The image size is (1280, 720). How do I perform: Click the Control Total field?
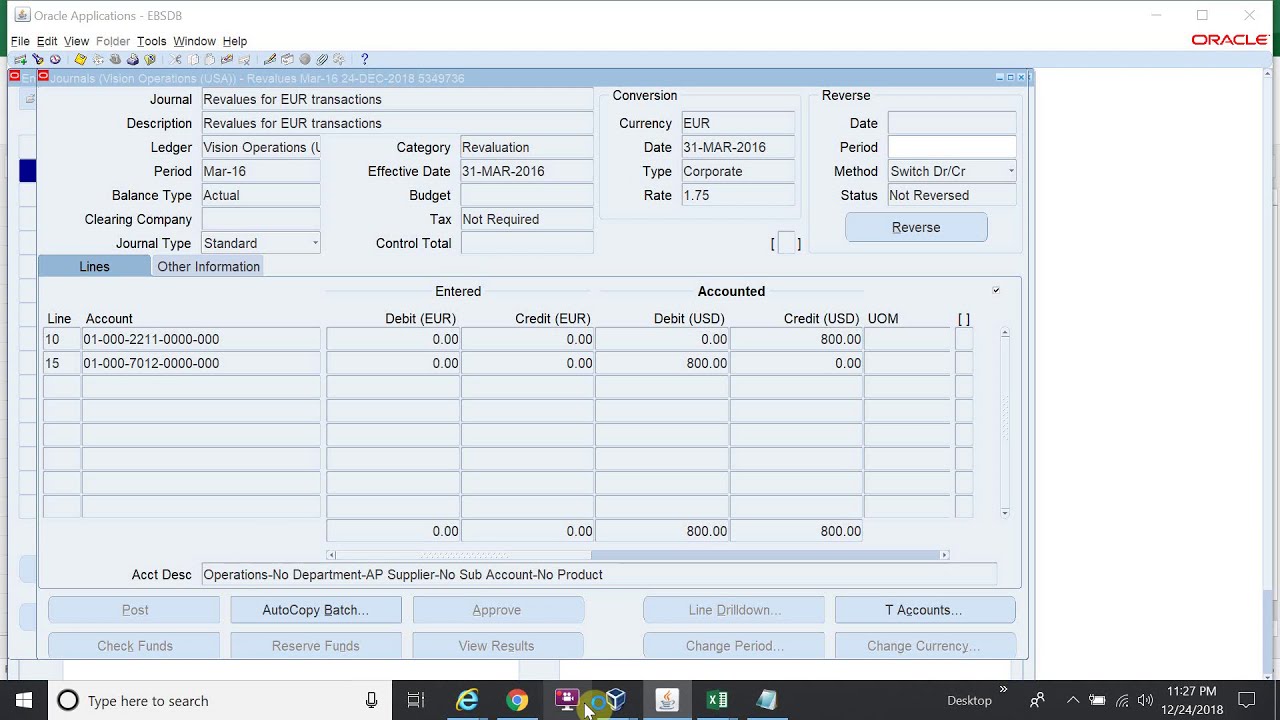tap(527, 243)
